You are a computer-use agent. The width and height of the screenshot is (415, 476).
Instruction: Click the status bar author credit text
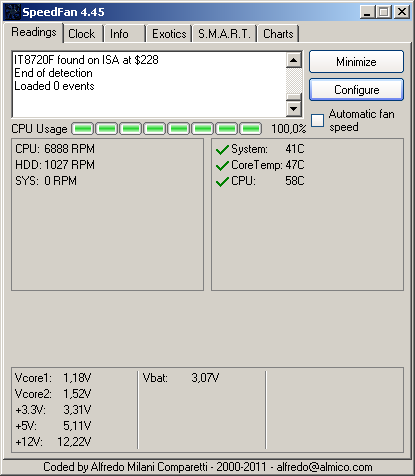tap(208, 467)
